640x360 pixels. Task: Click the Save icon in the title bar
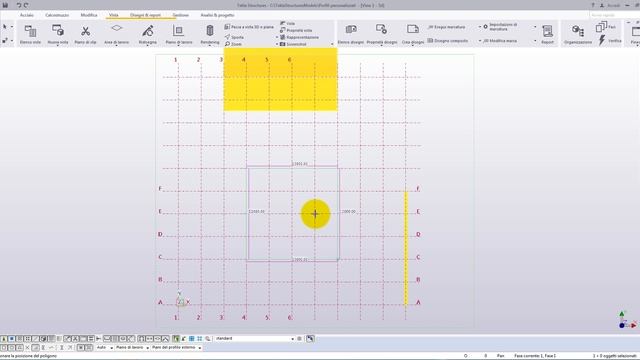coord(5,5)
